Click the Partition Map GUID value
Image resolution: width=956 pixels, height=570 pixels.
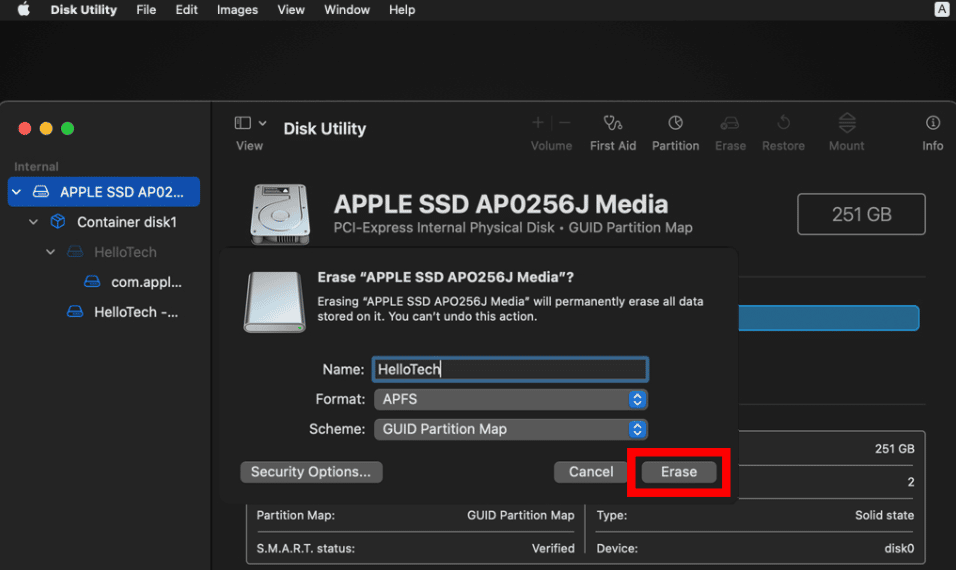coord(521,515)
